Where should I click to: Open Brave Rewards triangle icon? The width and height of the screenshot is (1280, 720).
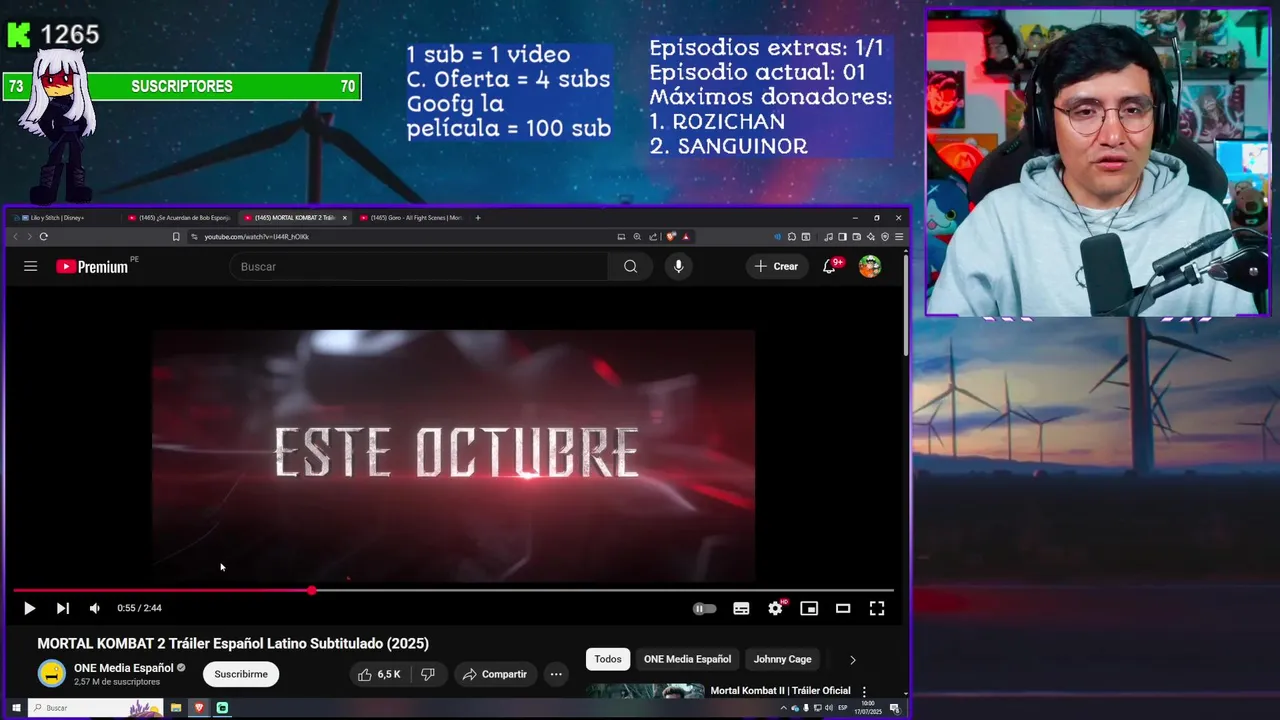[x=686, y=237]
